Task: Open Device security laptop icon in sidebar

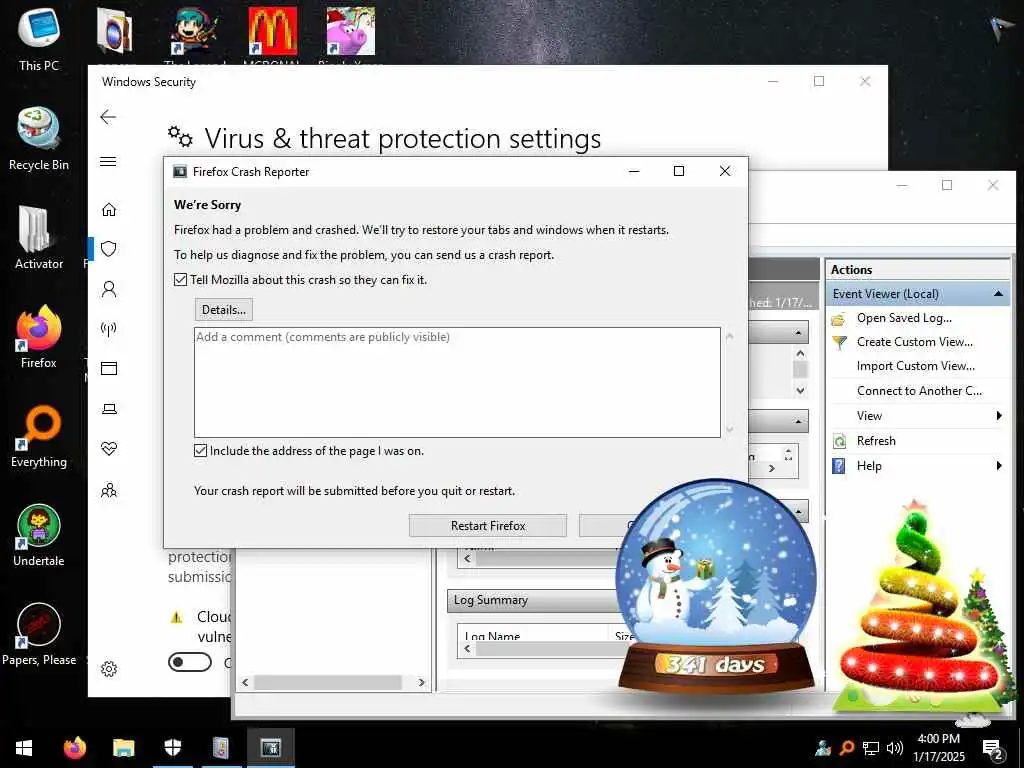Action: point(109,409)
